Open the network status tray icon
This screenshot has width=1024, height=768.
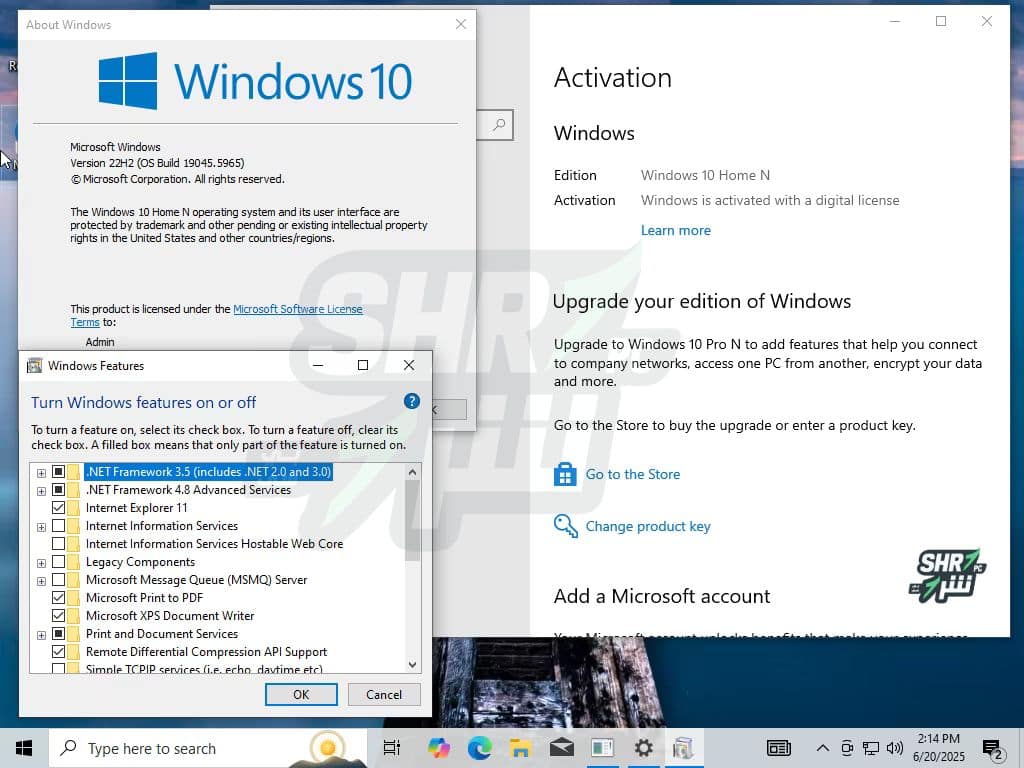871,748
